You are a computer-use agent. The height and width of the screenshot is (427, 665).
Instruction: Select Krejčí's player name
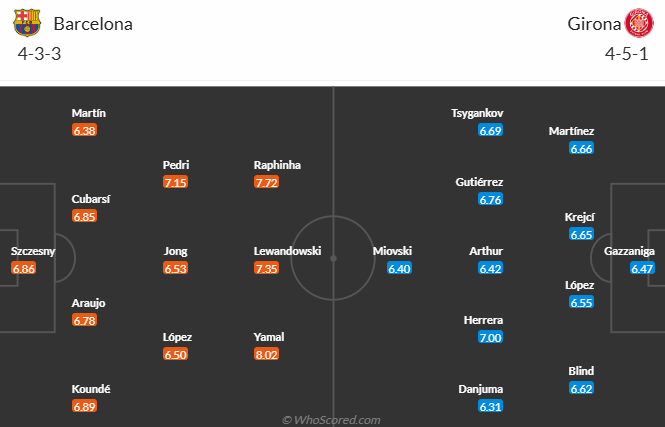click(x=579, y=217)
